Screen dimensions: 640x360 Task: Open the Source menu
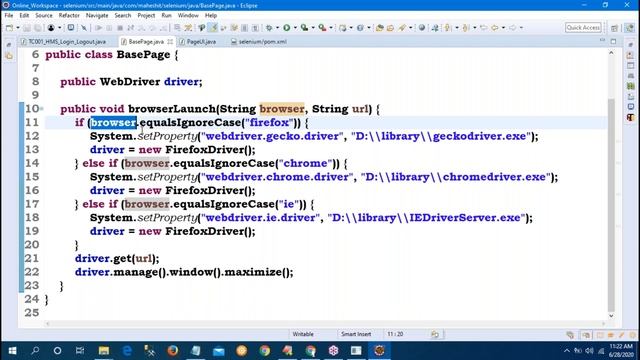point(44,16)
